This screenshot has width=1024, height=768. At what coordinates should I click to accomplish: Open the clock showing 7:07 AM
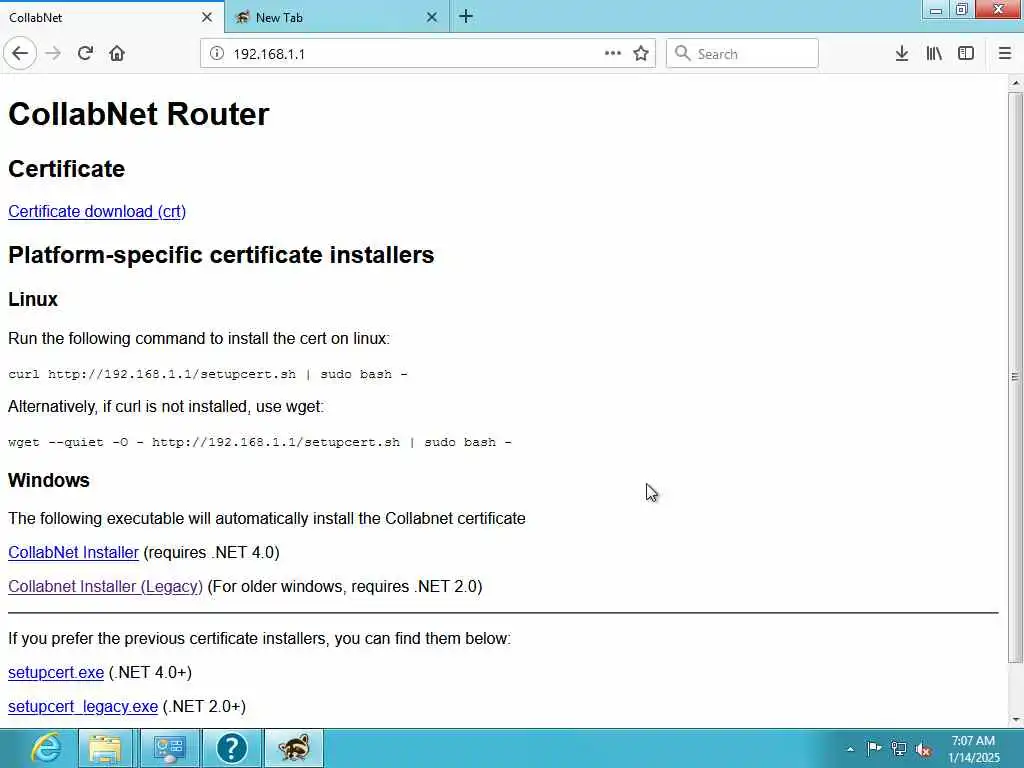coord(973,749)
